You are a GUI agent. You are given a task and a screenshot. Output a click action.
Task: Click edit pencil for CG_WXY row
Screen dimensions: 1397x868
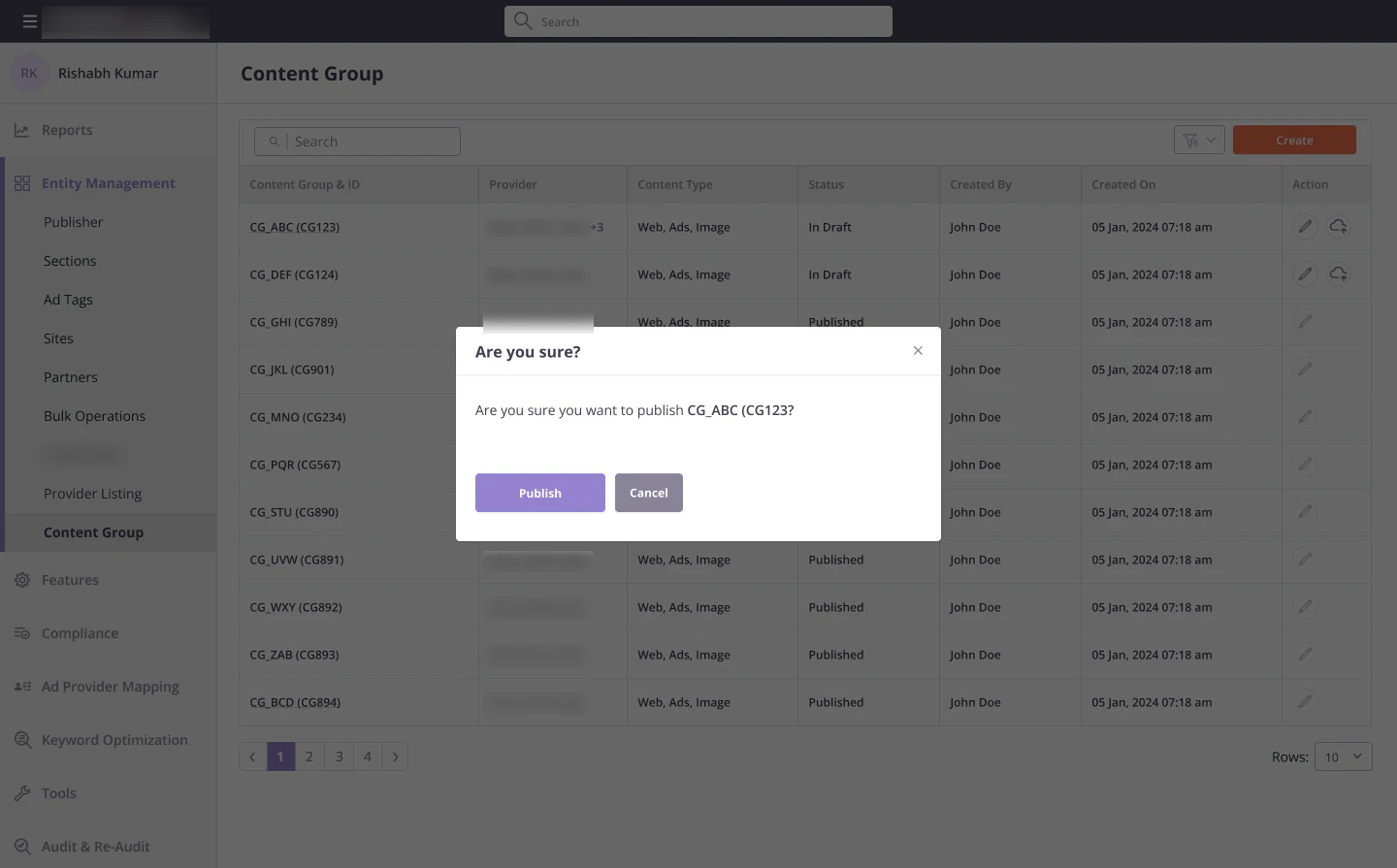pyautogui.click(x=1306, y=607)
